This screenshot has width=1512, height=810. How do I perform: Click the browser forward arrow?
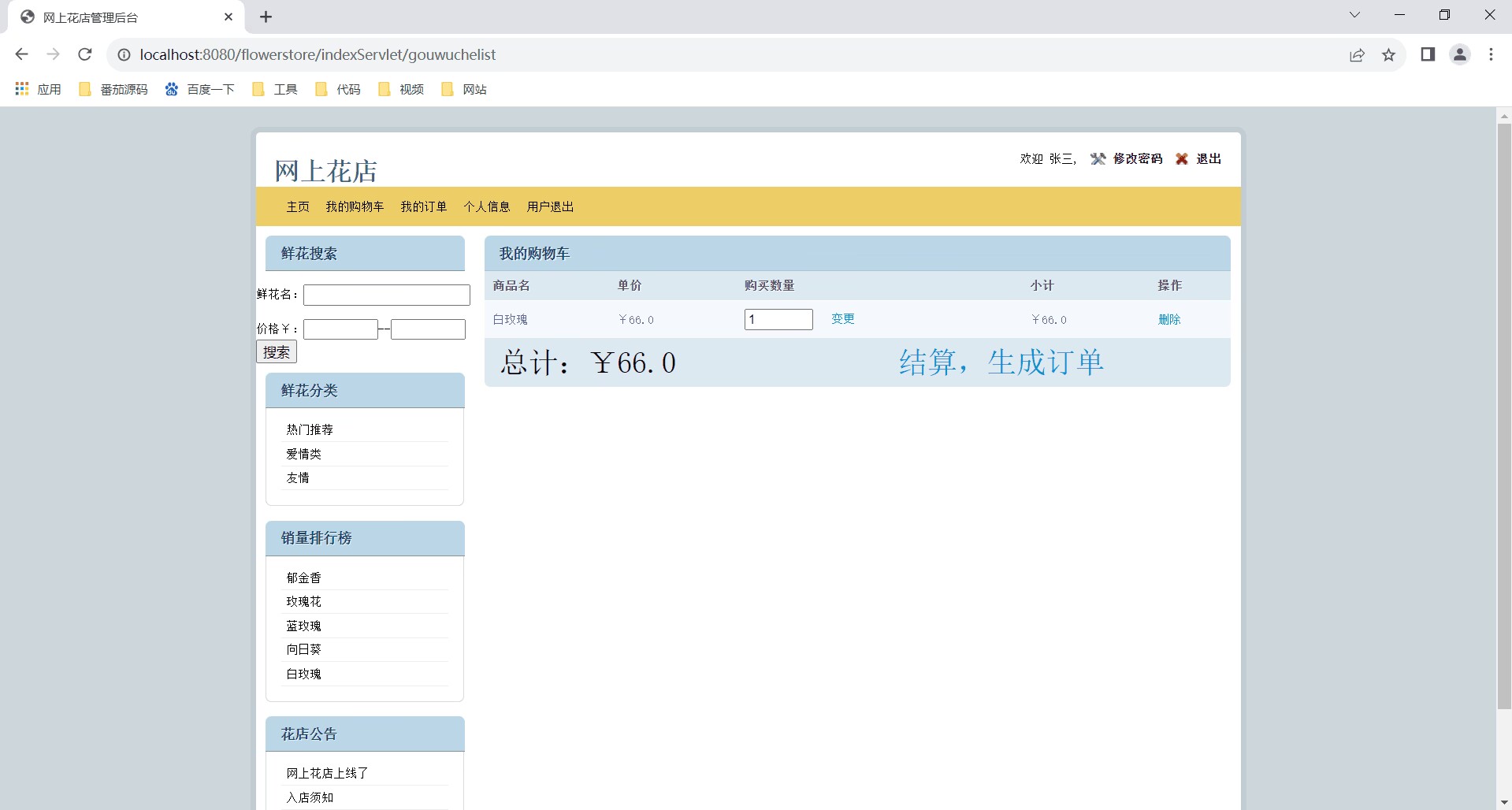click(x=54, y=54)
